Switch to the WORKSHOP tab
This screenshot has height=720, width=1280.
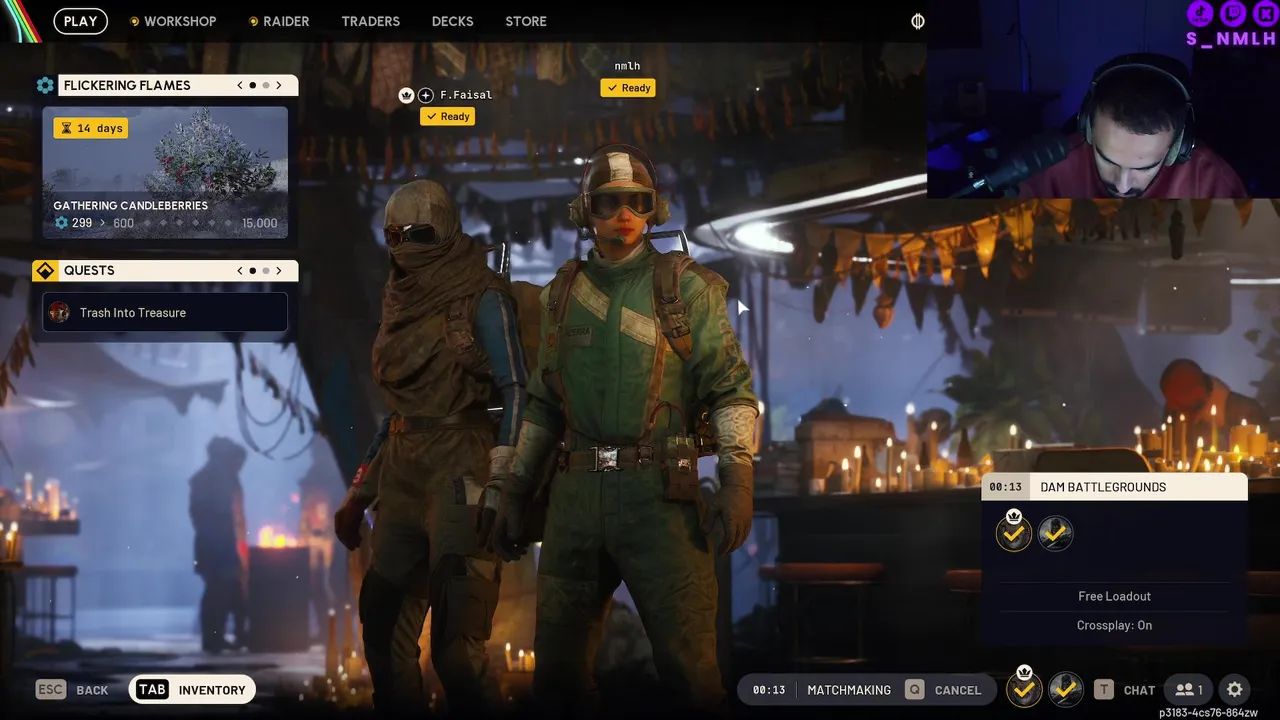pyautogui.click(x=173, y=21)
